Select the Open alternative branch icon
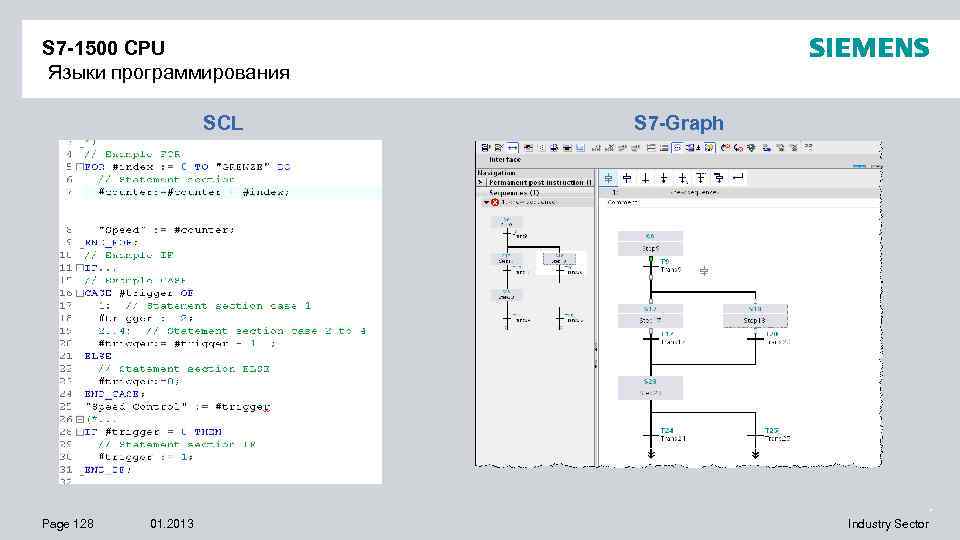This screenshot has height=540, width=960. (x=700, y=178)
